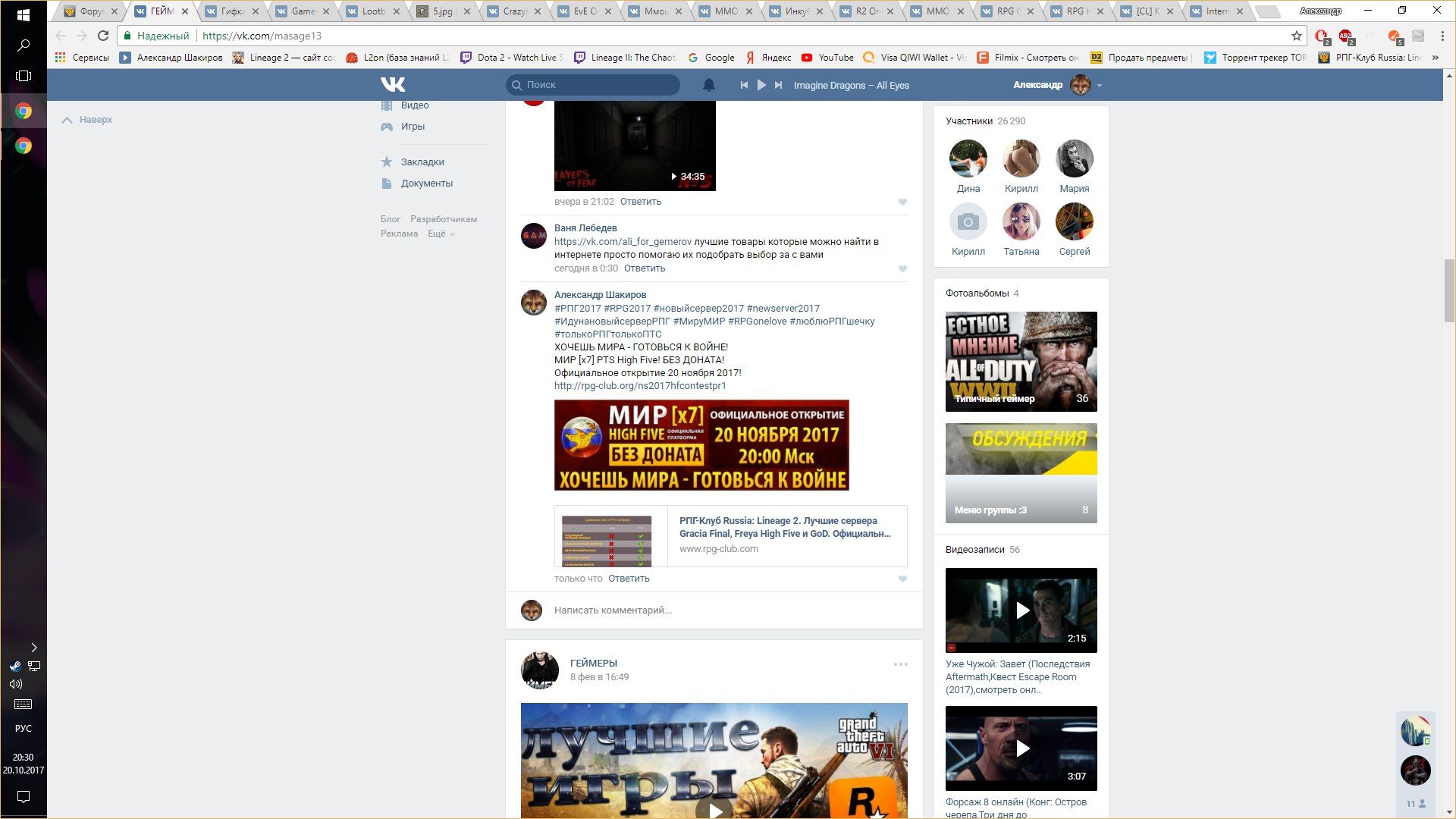Reload the page in Chrome
Screen dimensions: 1456x819
tap(103, 36)
